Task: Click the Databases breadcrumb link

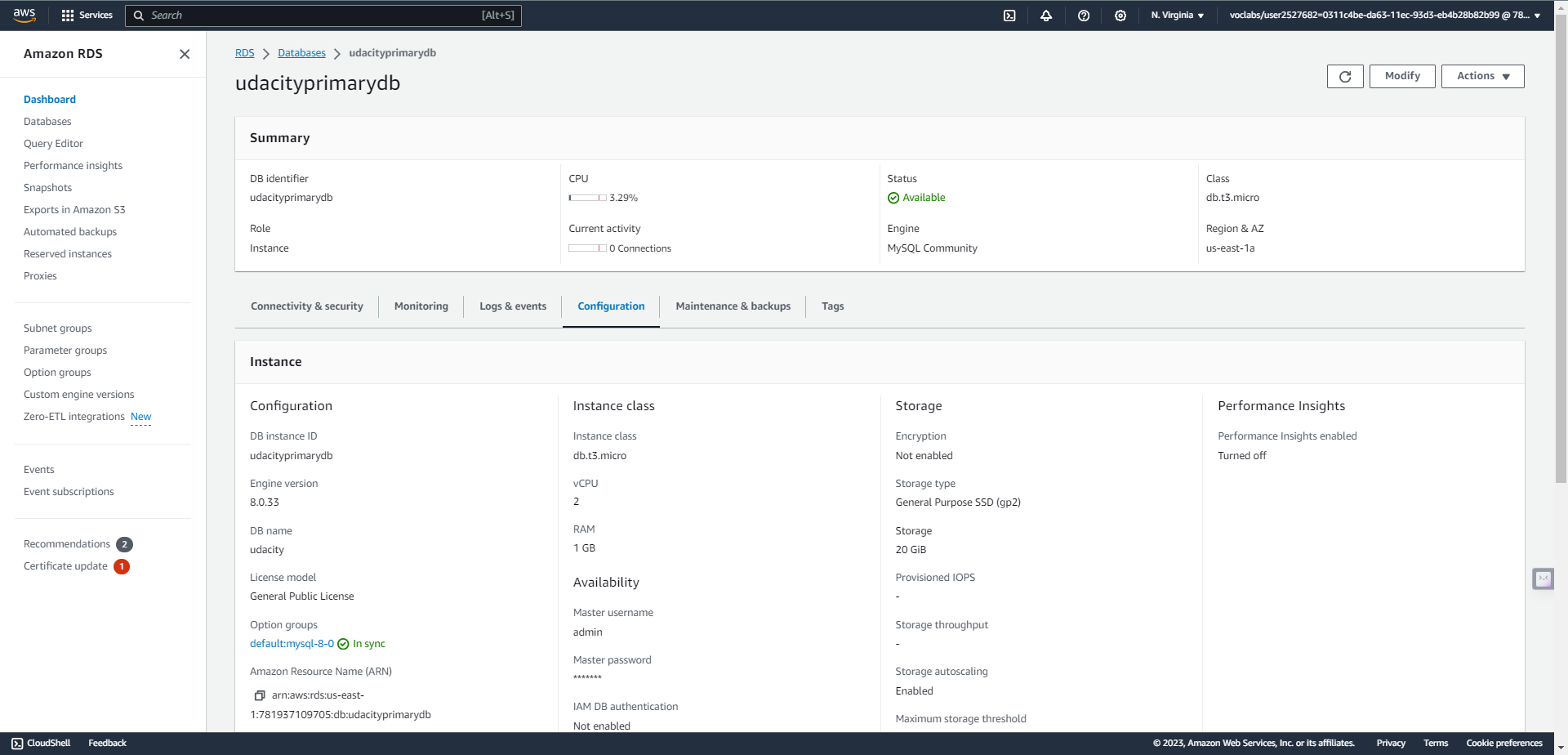Action: pos(301,53)
